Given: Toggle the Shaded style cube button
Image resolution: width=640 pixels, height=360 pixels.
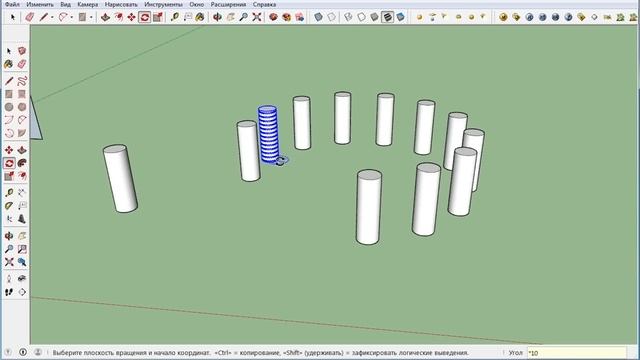Looking at the screenshot, I should click(x=374, y=17).
